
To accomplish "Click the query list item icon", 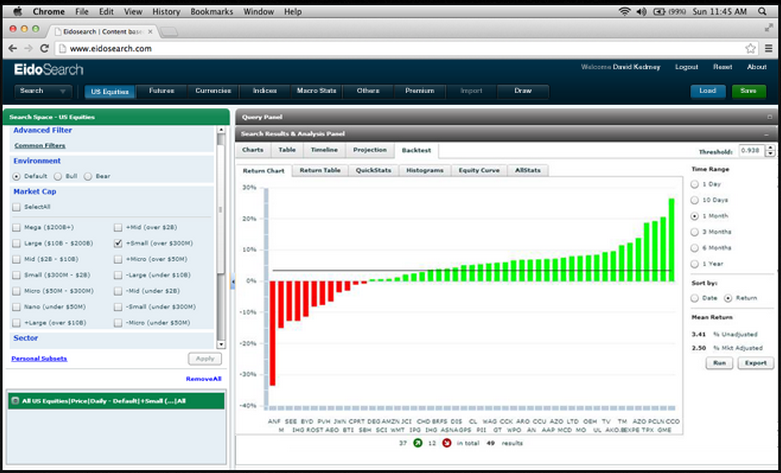I will (x=14, y=401).
